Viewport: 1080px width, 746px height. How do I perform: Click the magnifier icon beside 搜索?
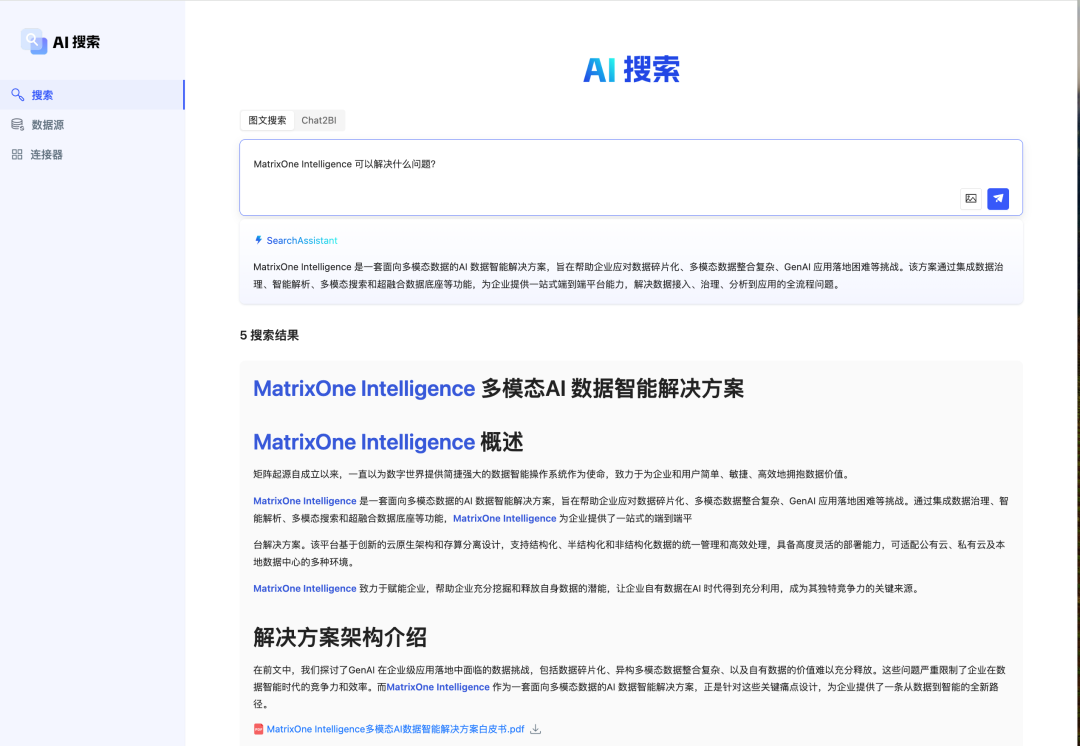18,95
